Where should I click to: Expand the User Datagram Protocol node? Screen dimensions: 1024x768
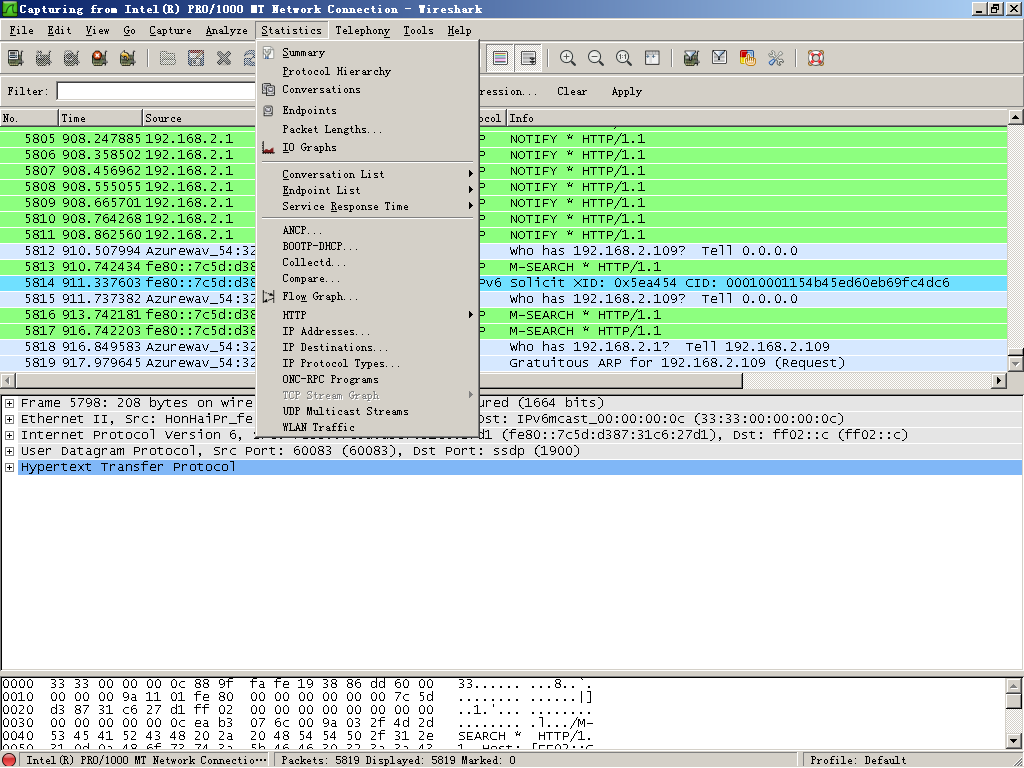(10, 451)
